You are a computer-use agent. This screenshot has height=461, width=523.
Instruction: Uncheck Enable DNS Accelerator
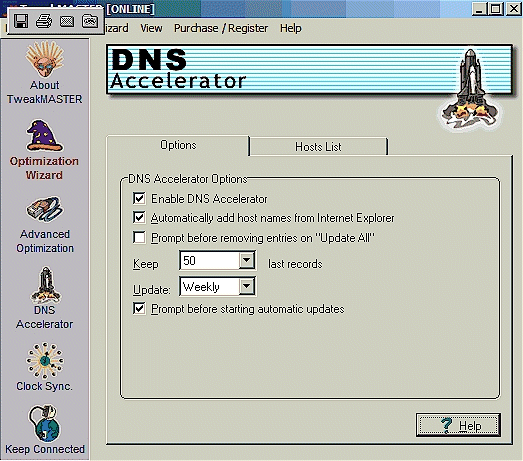pyautogui.click(x=139, y=198)
